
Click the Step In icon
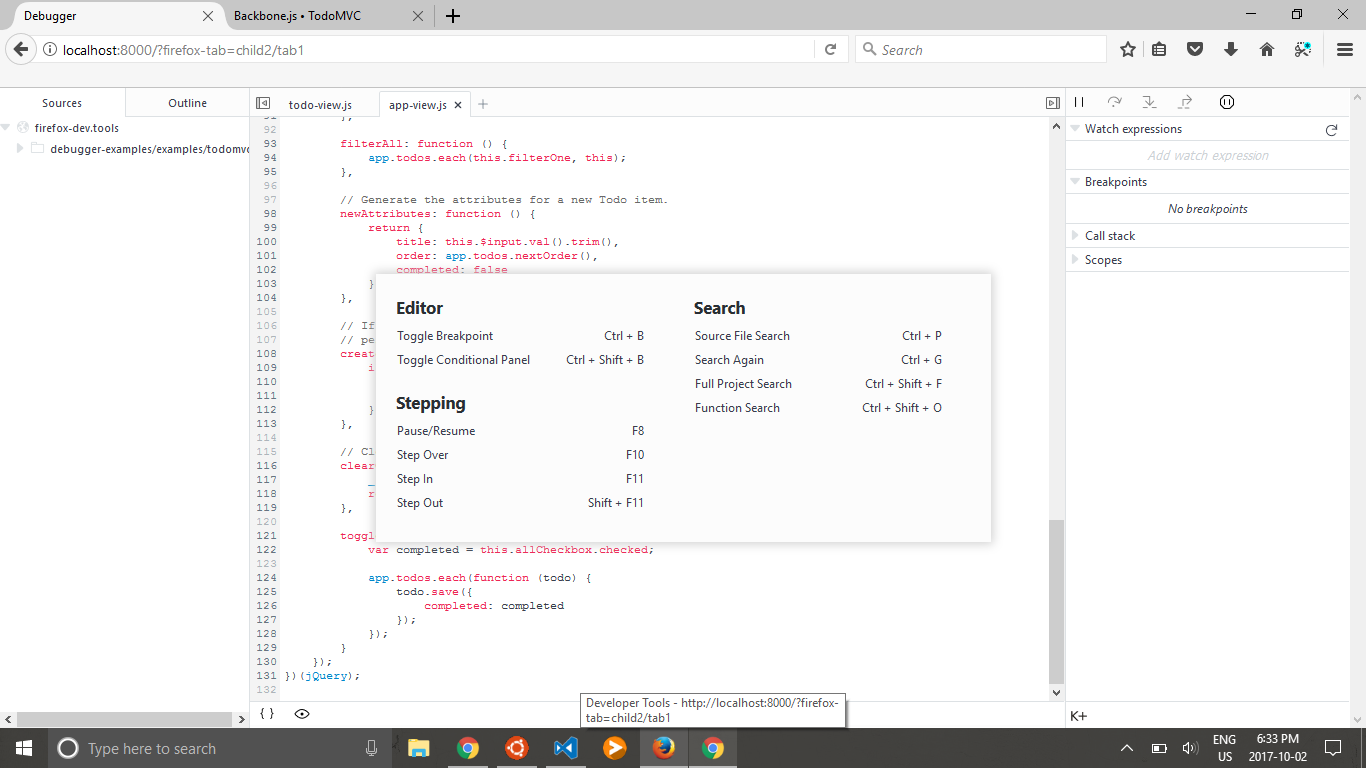[1149, 102]
